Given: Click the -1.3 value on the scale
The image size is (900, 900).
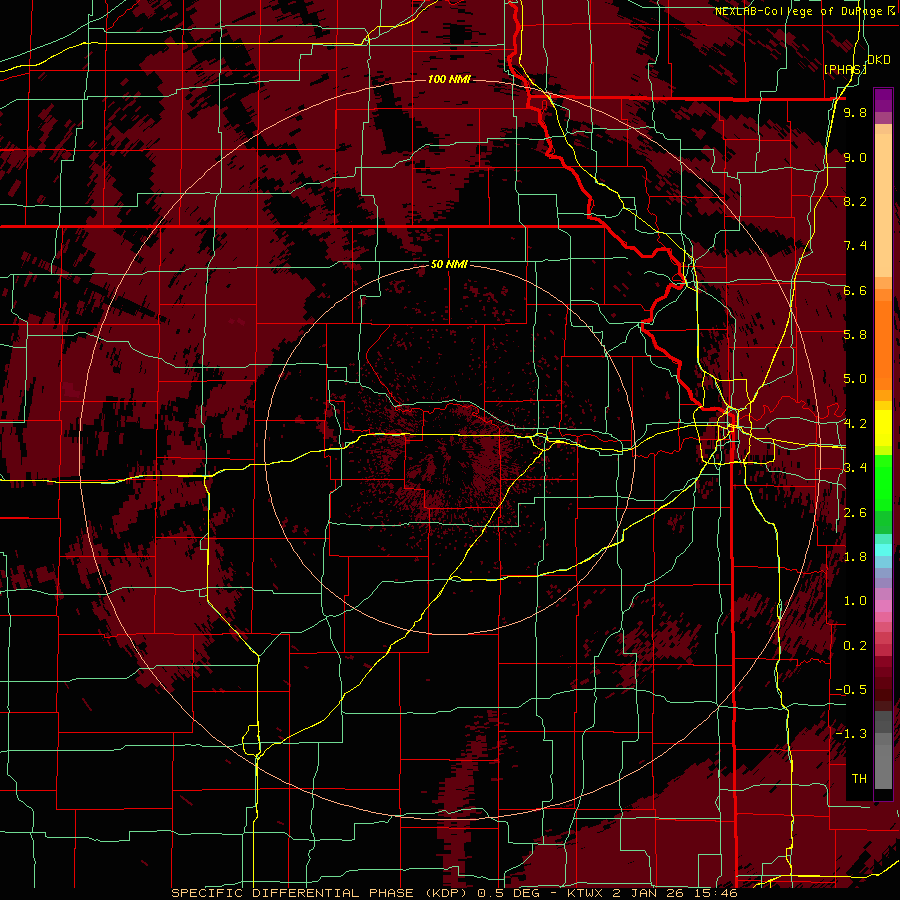Looking at the screenshot, I should pos(852,734).
